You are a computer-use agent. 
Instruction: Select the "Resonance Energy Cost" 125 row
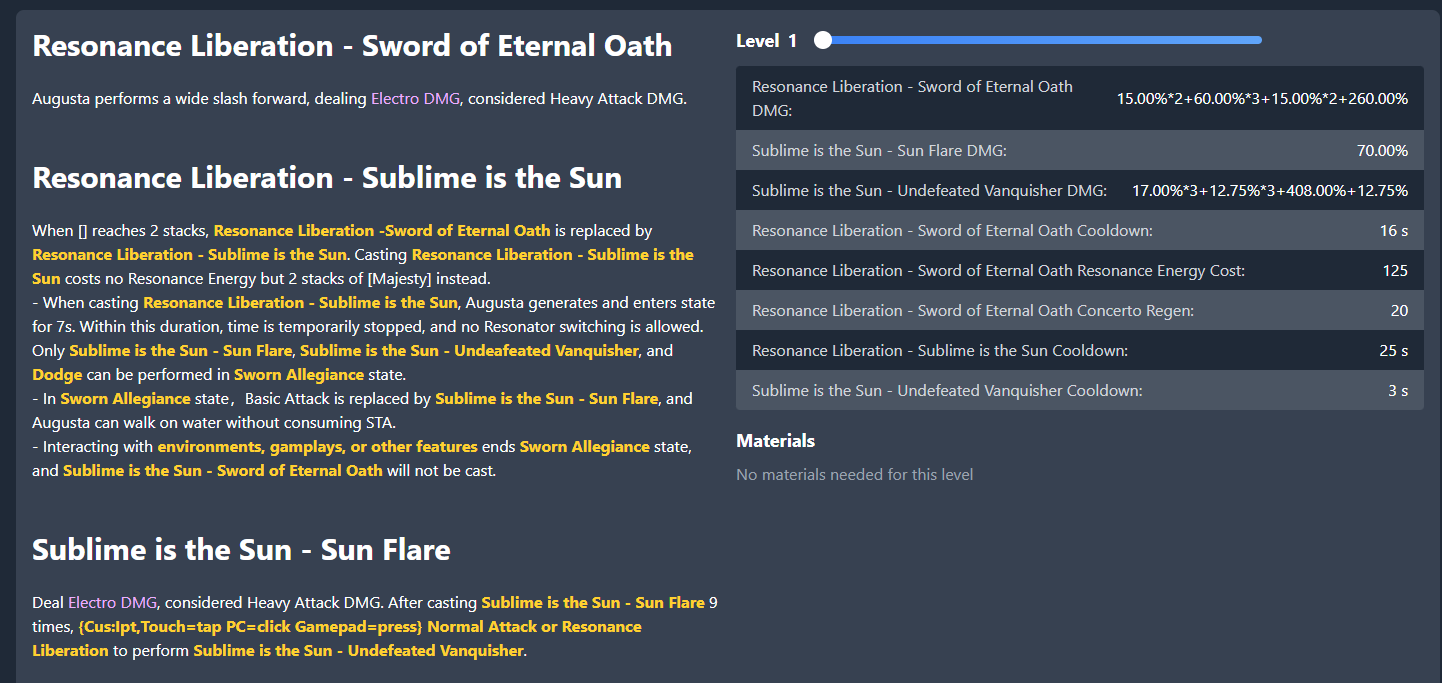tap(1079, 271)
